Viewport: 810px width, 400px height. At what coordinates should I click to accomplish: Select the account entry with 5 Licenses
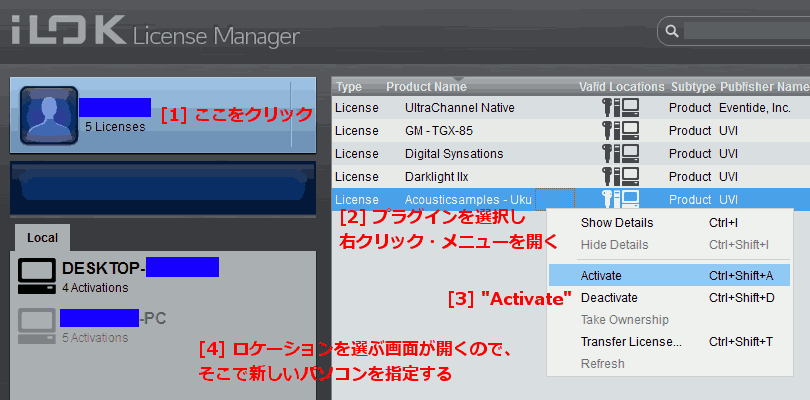(163, 115)
